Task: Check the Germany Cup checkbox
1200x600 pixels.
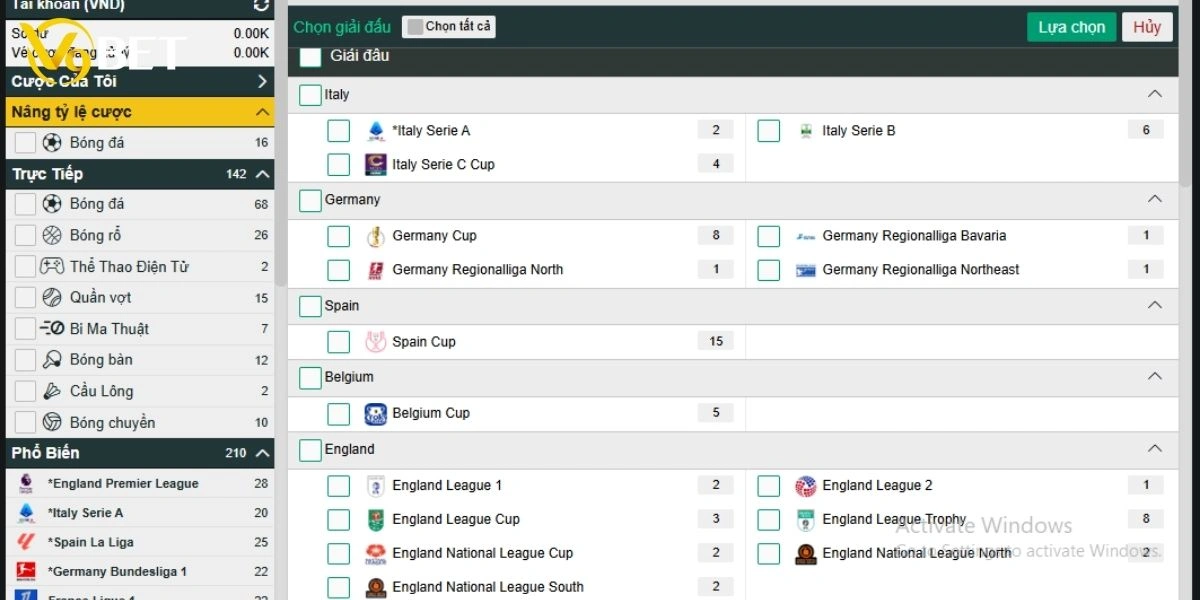Action: [339, 236]
